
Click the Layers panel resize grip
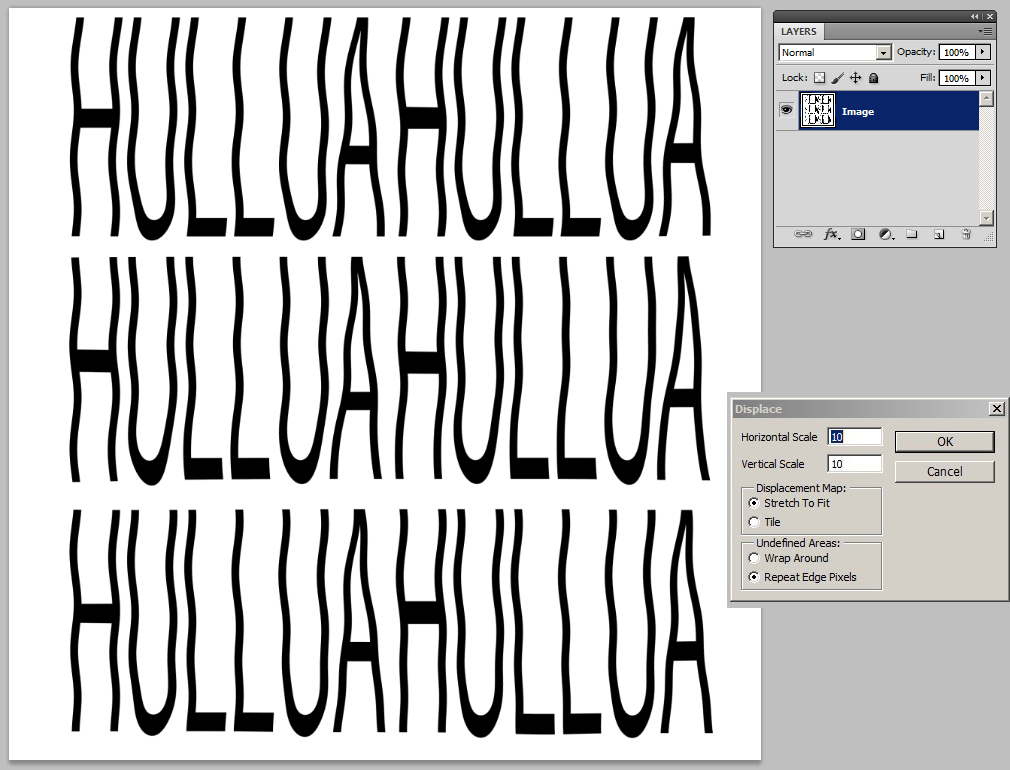click(x=989, y=238)
